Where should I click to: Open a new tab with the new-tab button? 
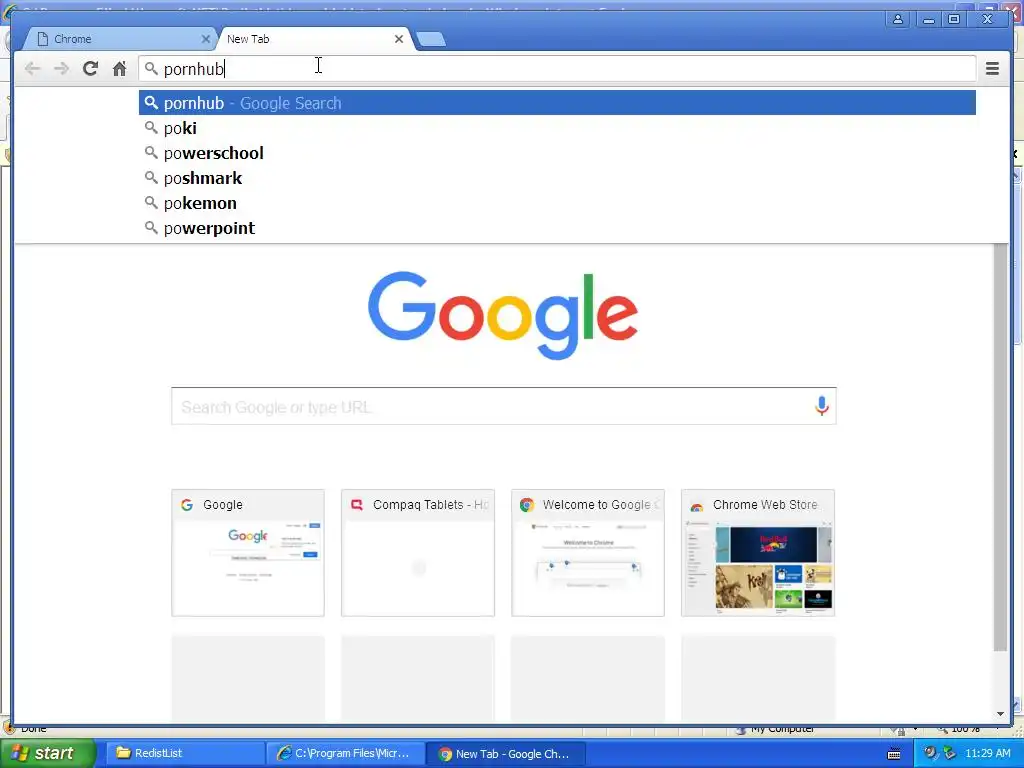[431, 40]
